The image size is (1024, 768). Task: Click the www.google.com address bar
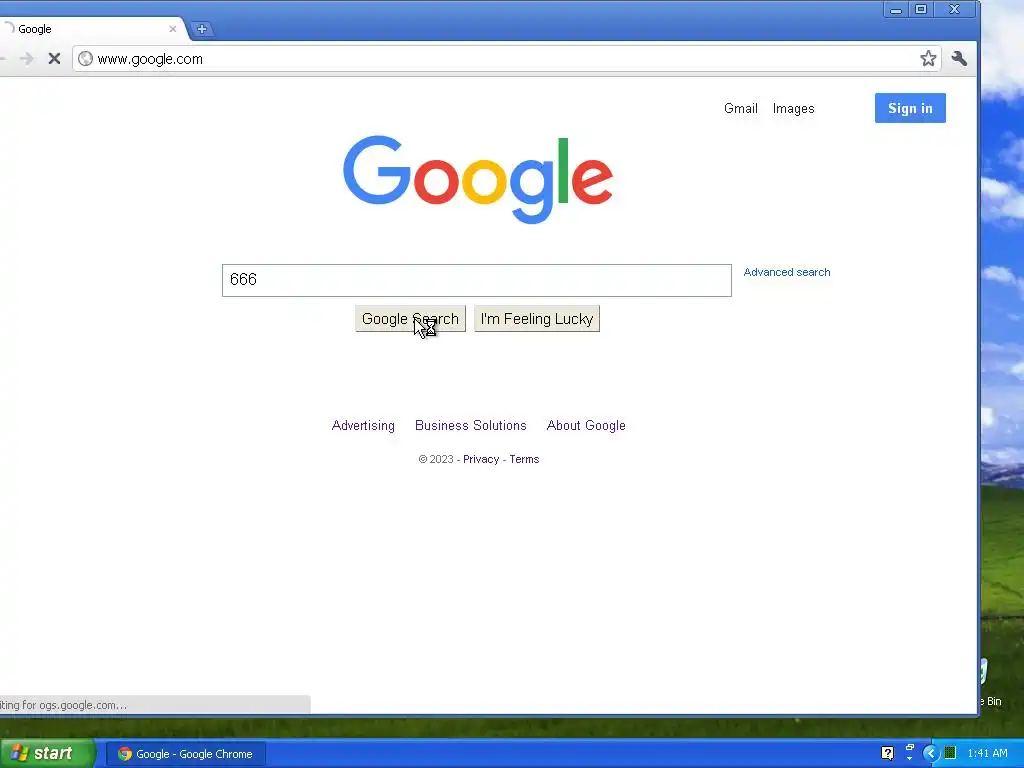506,59
